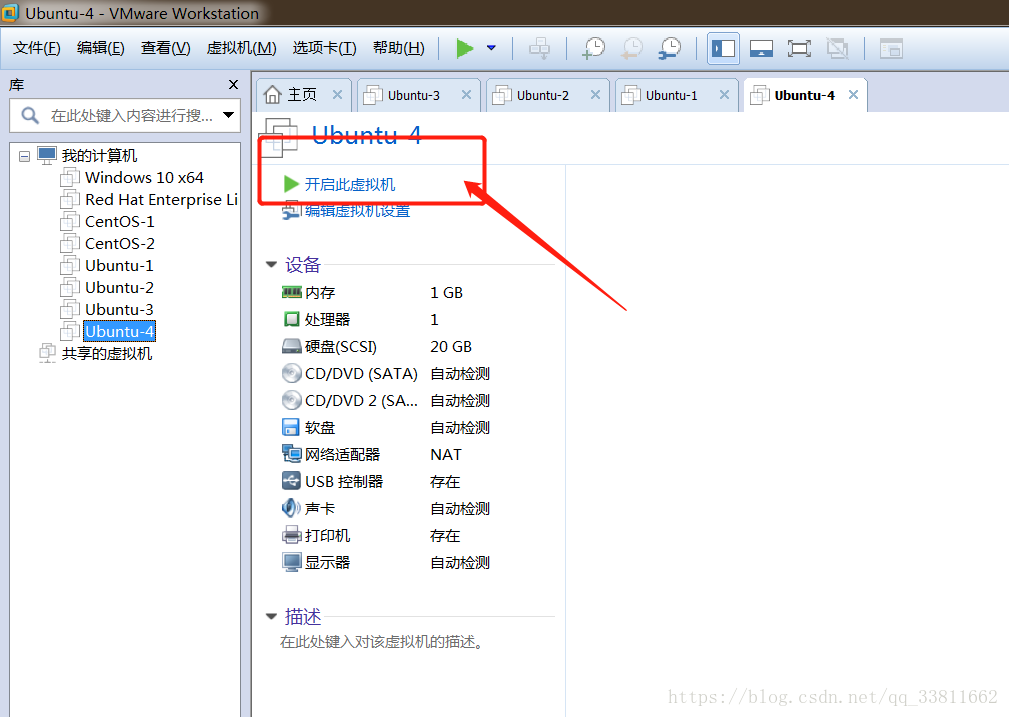Collapse the 设备 devices section
This screenshot has height=717, width=1009.
coord(271,265)
